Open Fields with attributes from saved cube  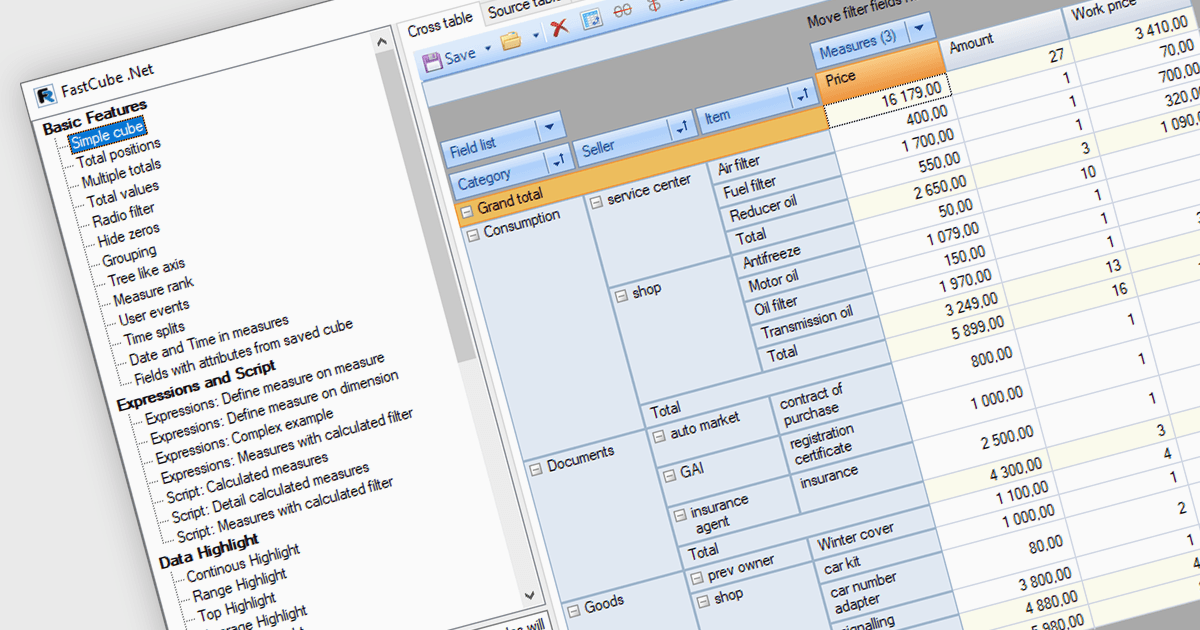pyautogui.click(x=244, y=354)
